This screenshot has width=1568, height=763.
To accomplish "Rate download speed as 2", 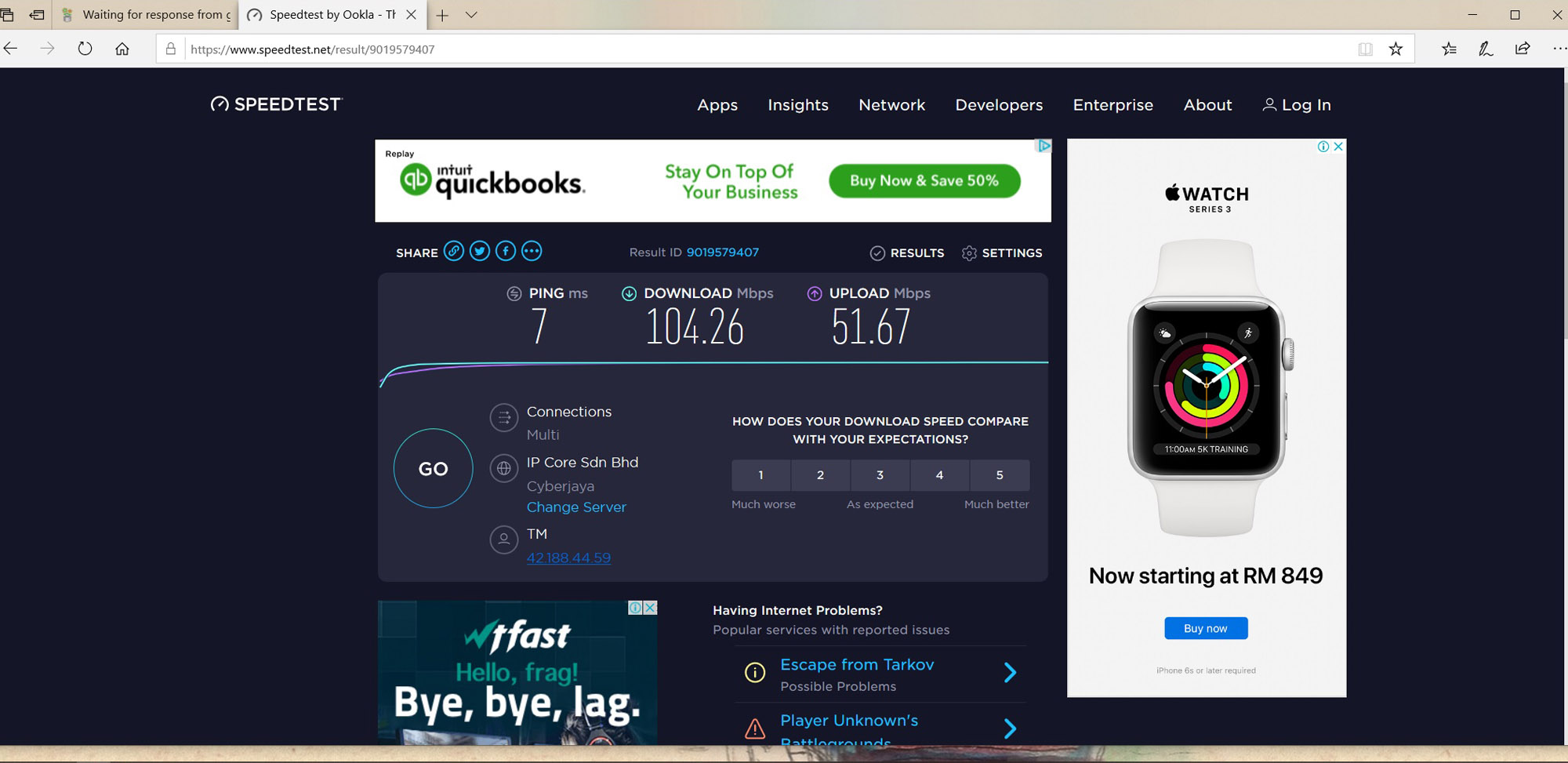I will (820, 474).
